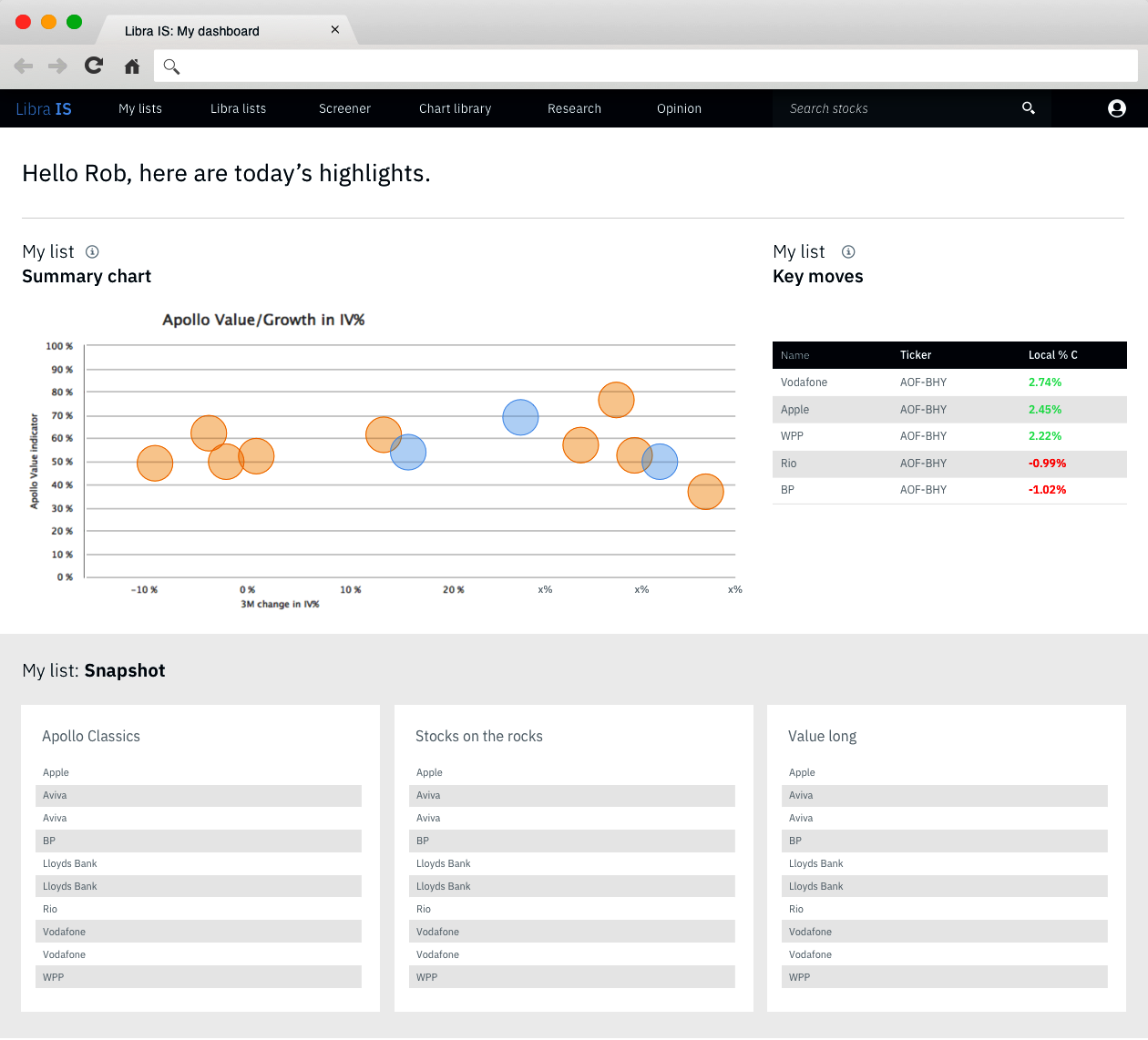Go to the Screener page
The height and width of the screenshot is (1040, 1148).
(x=344, y=108)
